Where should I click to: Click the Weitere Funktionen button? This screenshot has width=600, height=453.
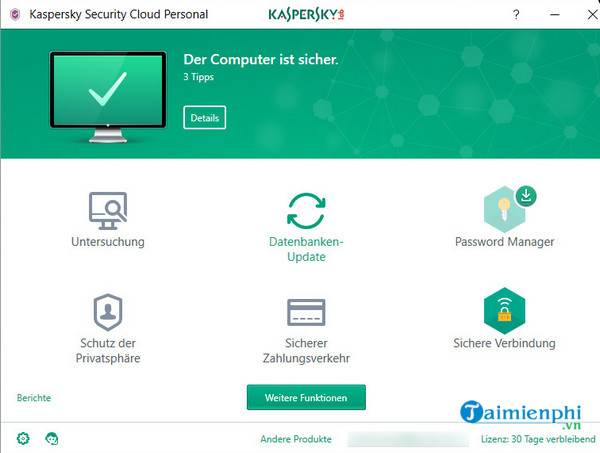click(306, 398)
